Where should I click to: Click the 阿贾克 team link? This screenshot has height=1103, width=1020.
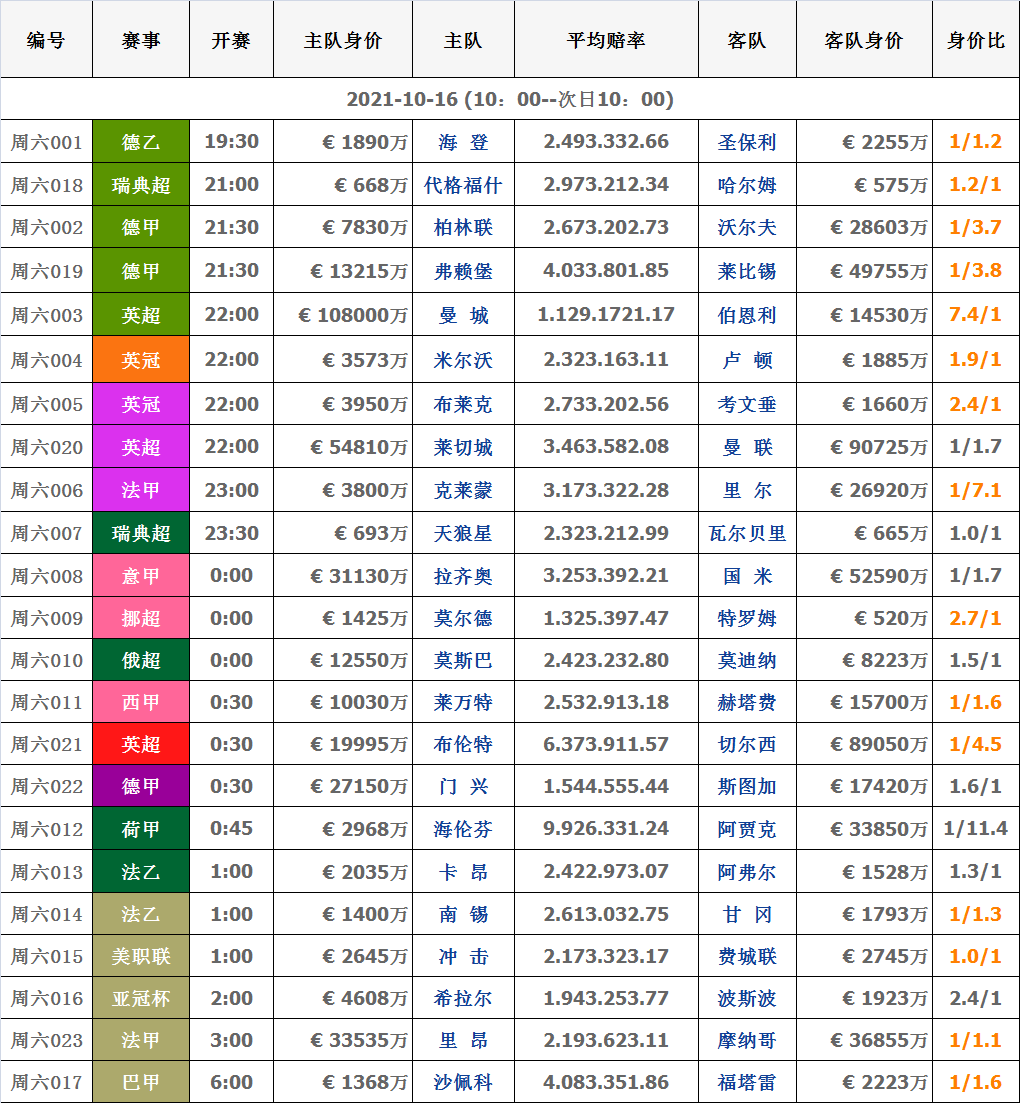[x=746, y=830]
